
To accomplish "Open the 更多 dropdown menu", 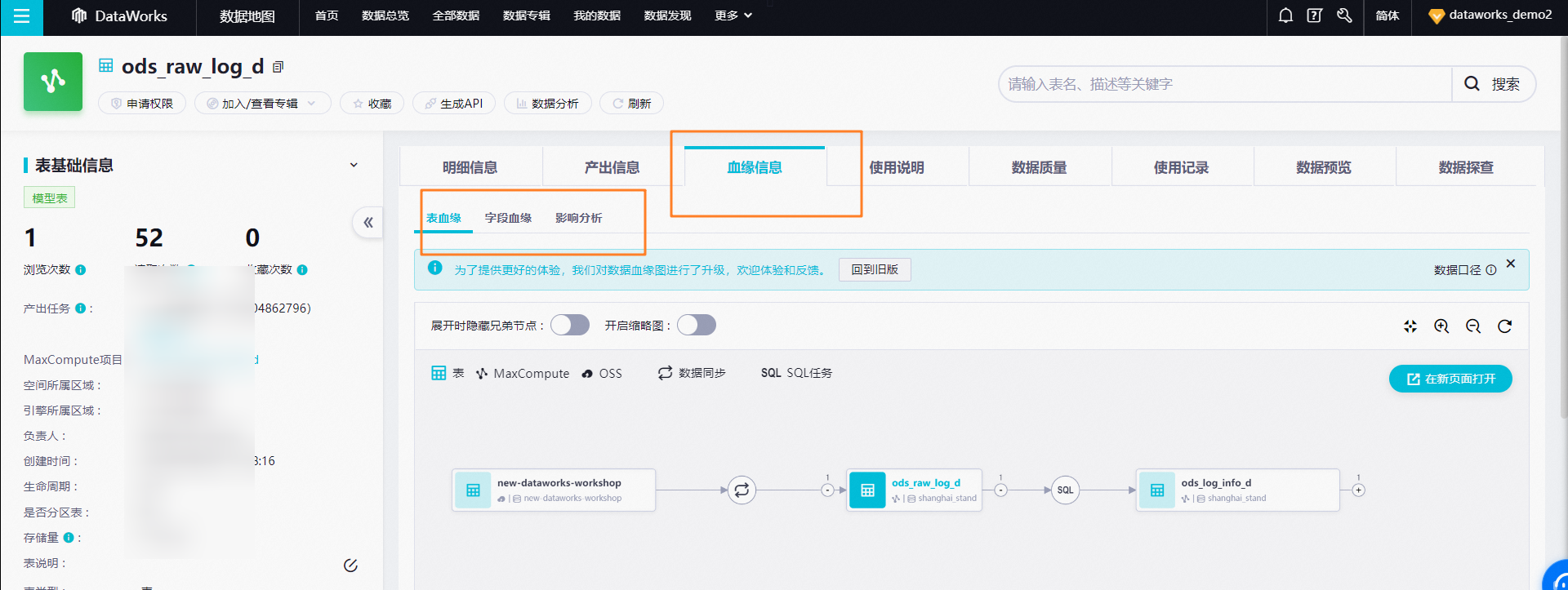I will [733, 16].
